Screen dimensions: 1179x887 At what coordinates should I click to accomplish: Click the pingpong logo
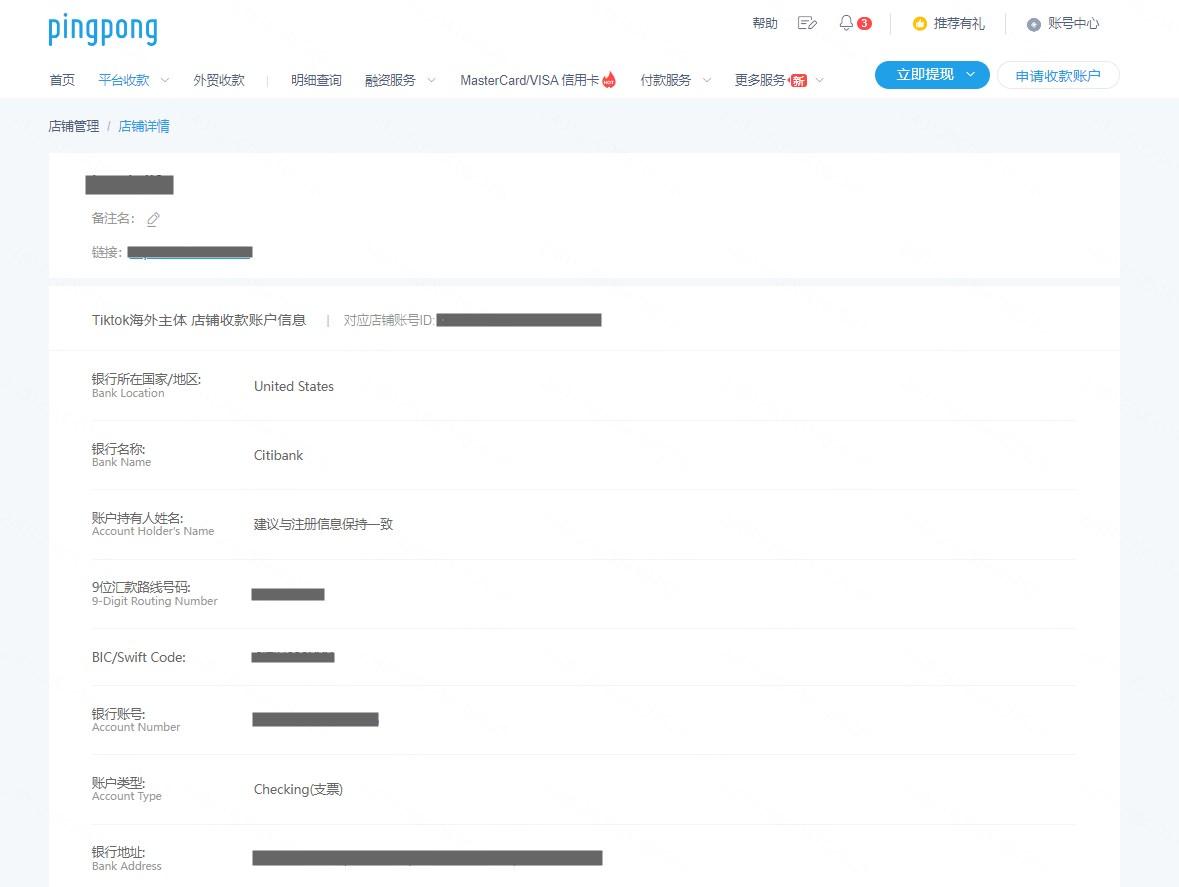point(103,29)
